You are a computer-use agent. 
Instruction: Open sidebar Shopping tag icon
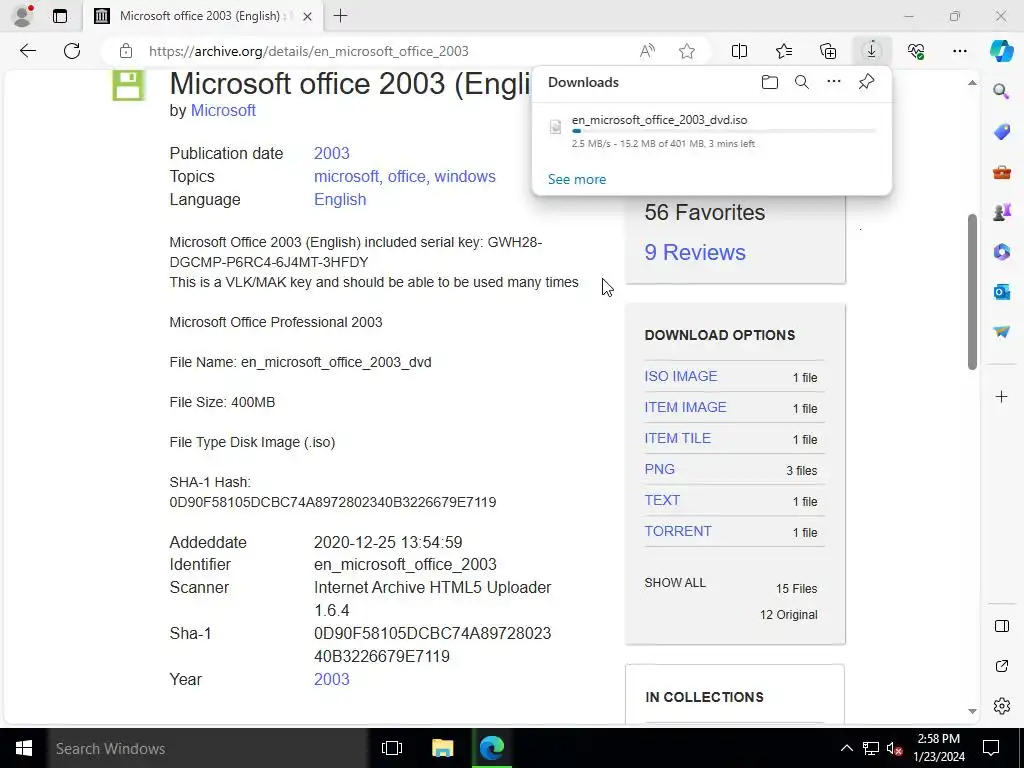[x=1001, y=131]
